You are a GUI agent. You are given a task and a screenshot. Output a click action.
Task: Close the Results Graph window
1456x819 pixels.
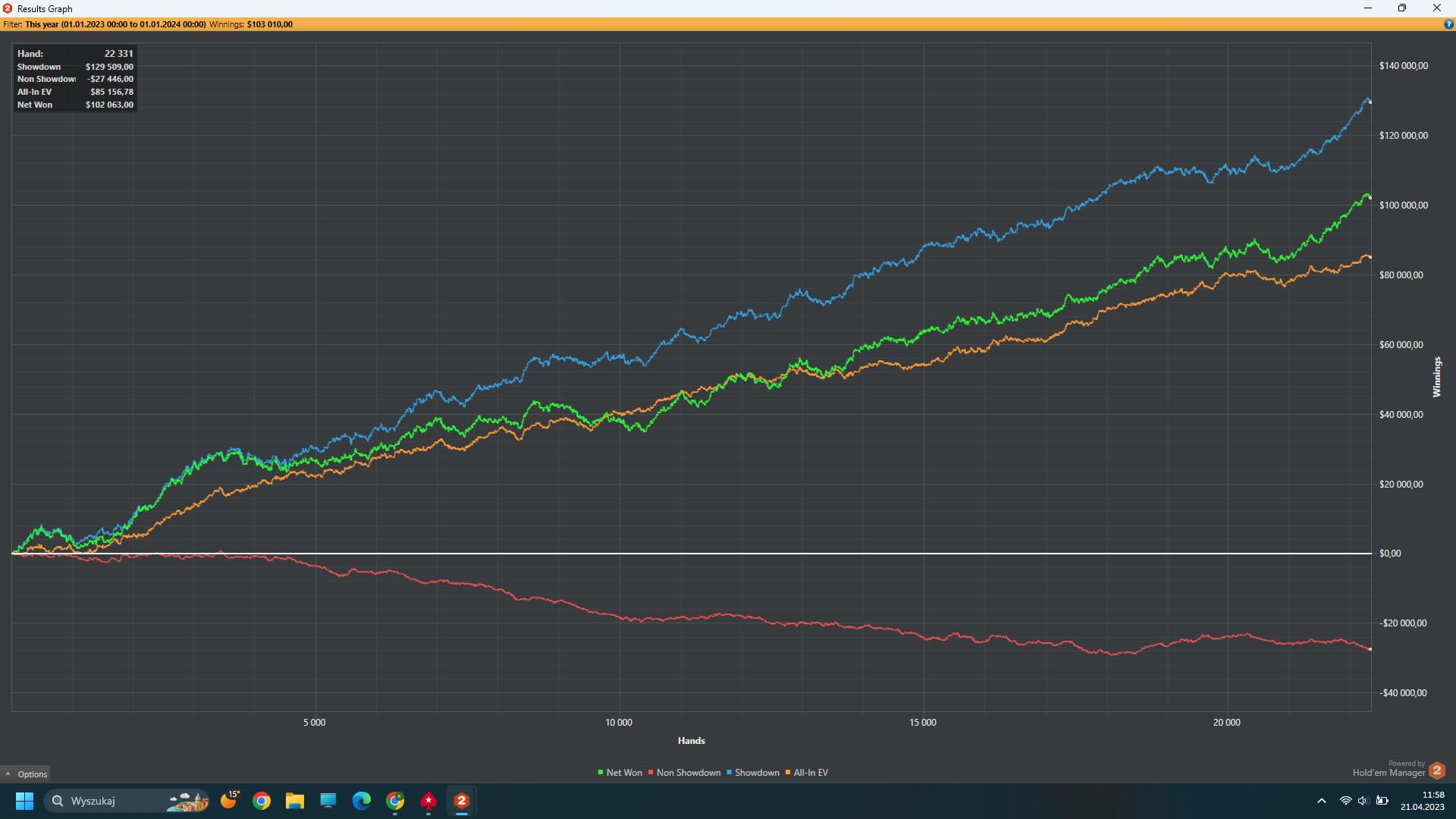point(1437,8)
